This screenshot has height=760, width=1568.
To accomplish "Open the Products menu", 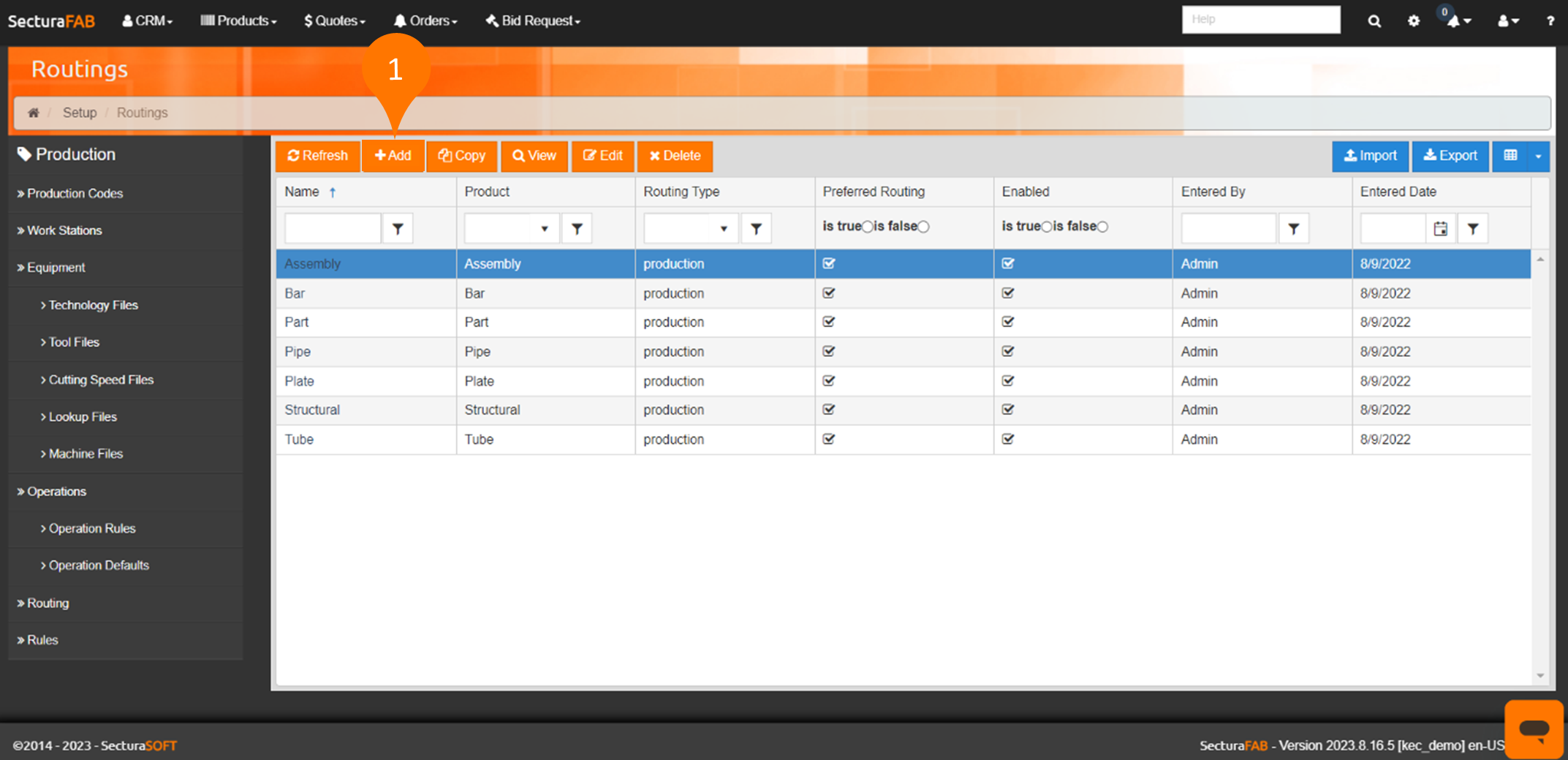I will tap(239, 21).
